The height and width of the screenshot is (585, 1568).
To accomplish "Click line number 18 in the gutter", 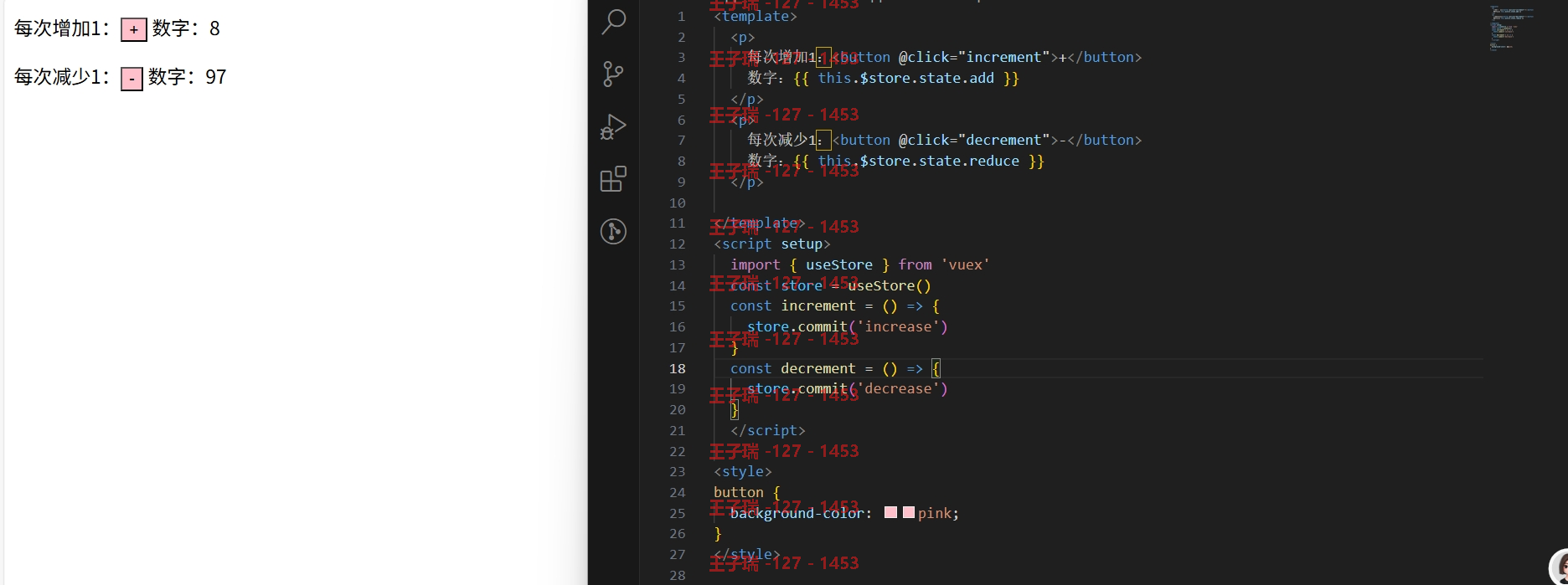I will click(x=678, y=368).
